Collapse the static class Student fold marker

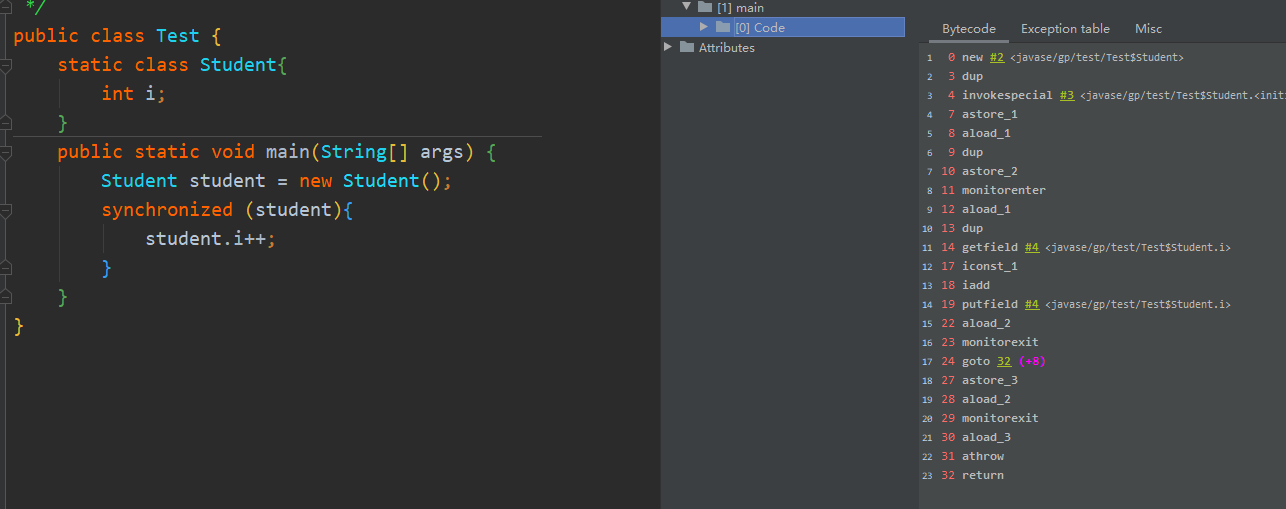tap(5, 66)
